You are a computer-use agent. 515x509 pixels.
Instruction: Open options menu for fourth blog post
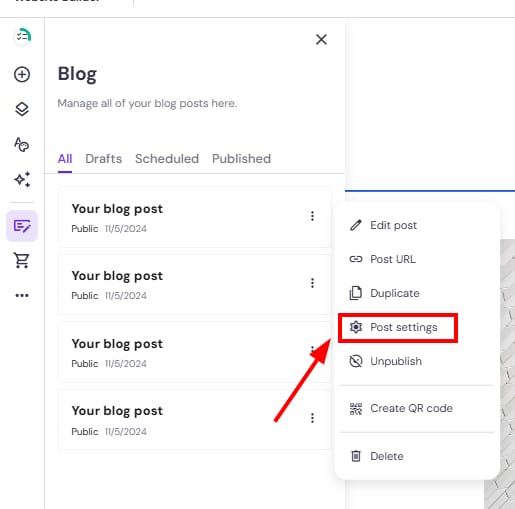click(312, 418)
